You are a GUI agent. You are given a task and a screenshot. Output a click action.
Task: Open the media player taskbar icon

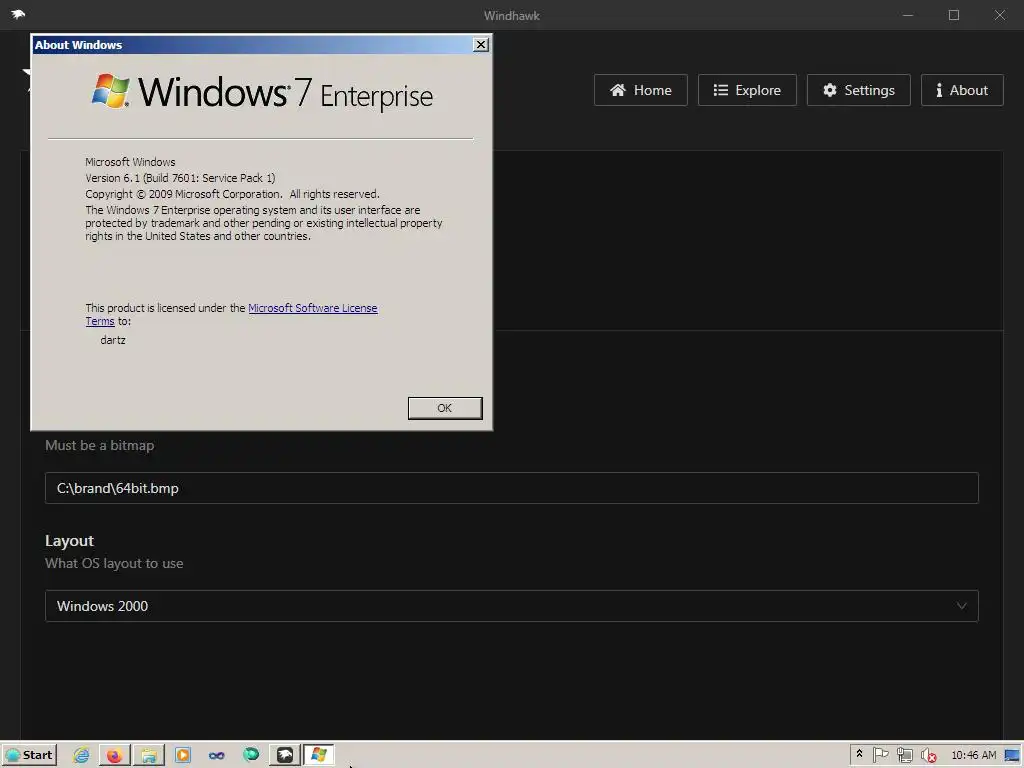(183, 755)
